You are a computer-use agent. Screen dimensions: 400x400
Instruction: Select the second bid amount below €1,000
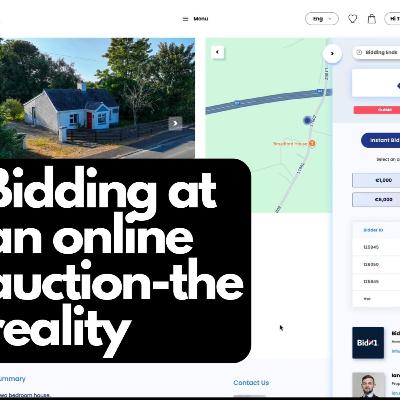tap(376, 200)
